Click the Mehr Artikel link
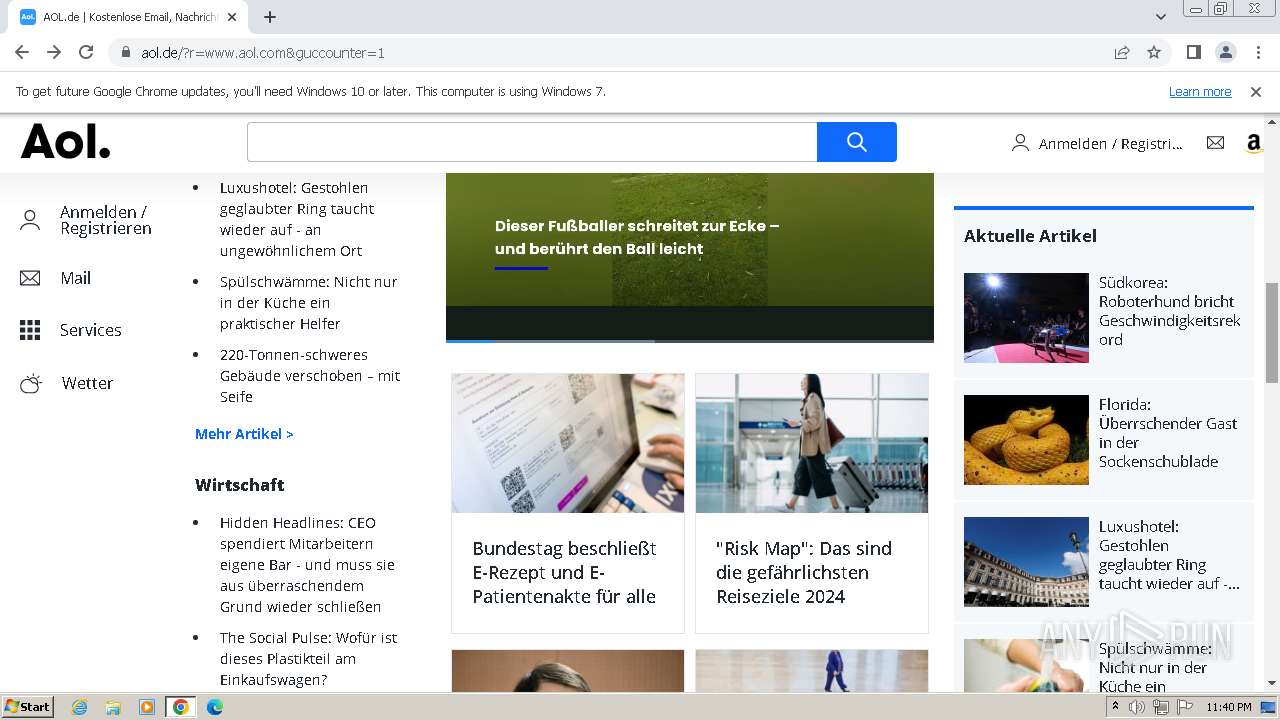1280x720 pixels. (x=244, y=434)
